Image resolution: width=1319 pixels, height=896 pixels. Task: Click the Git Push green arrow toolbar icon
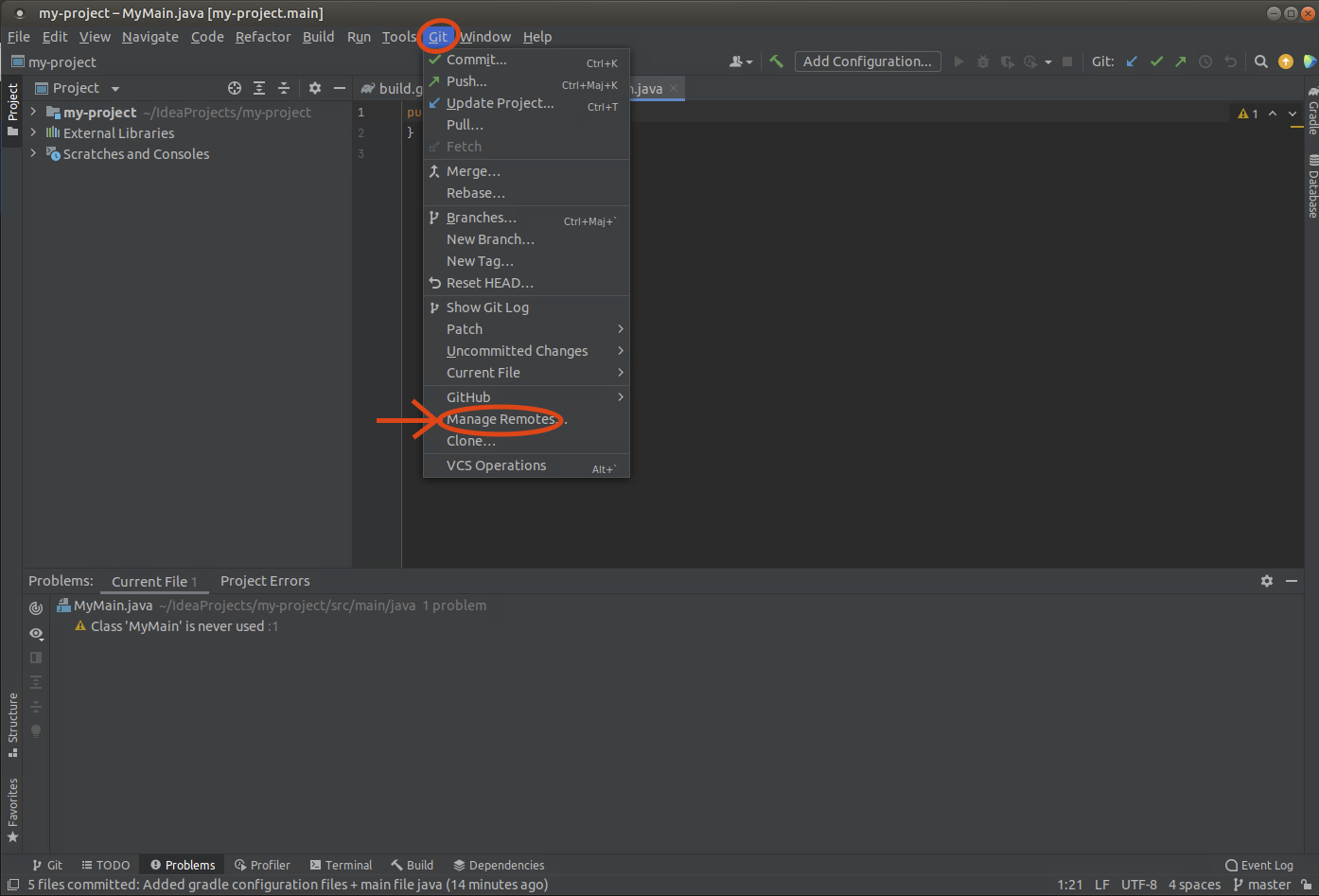(1180, 61)
